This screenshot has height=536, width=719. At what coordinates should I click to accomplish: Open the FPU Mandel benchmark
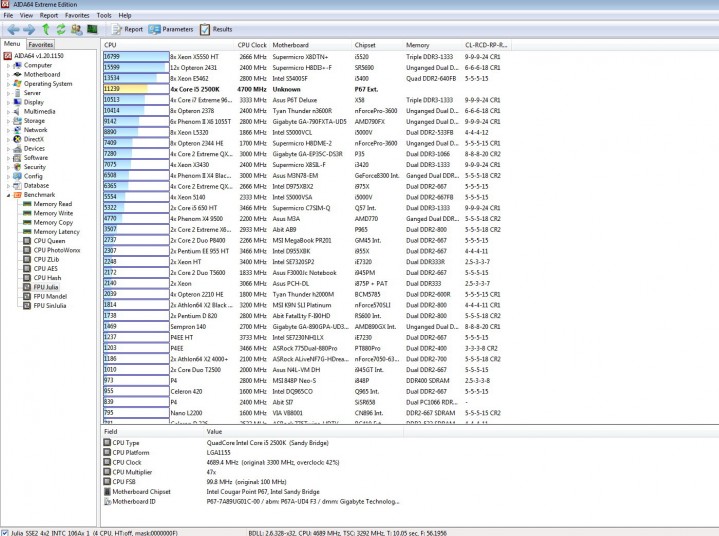click(x=45, y=296)
